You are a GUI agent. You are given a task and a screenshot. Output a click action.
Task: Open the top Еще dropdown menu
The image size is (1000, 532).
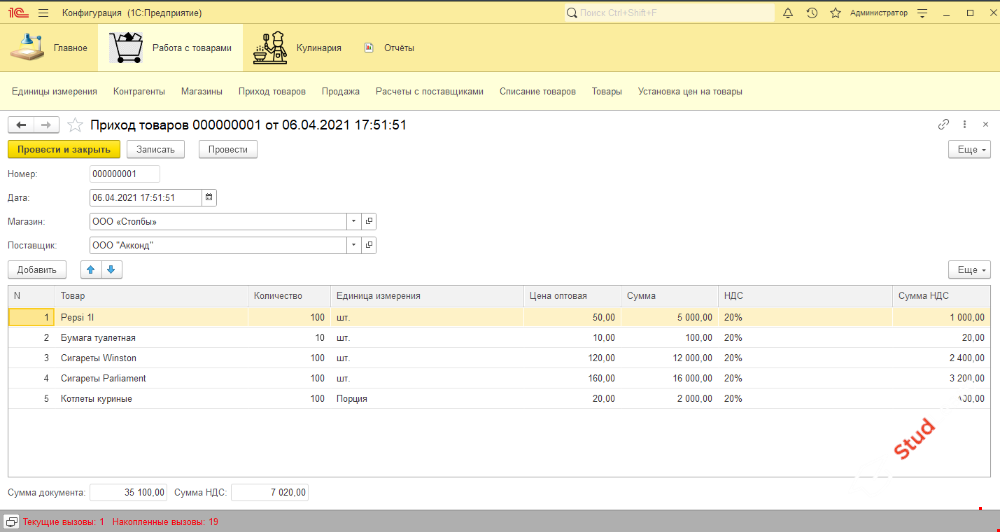(968, 149)
